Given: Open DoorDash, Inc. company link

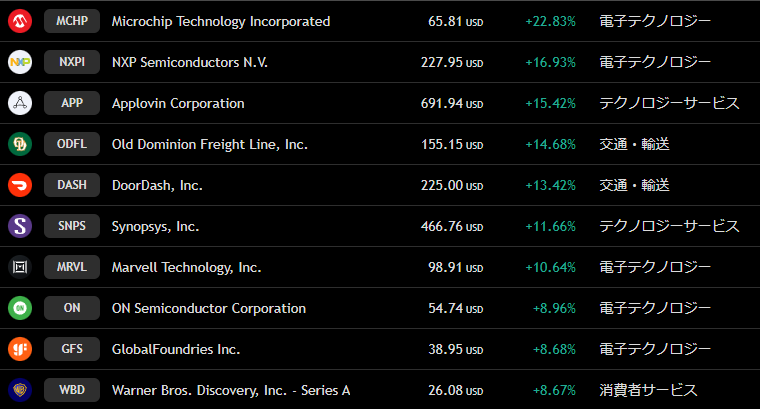Looking at the screenshot, I should (x=157, y=185).
